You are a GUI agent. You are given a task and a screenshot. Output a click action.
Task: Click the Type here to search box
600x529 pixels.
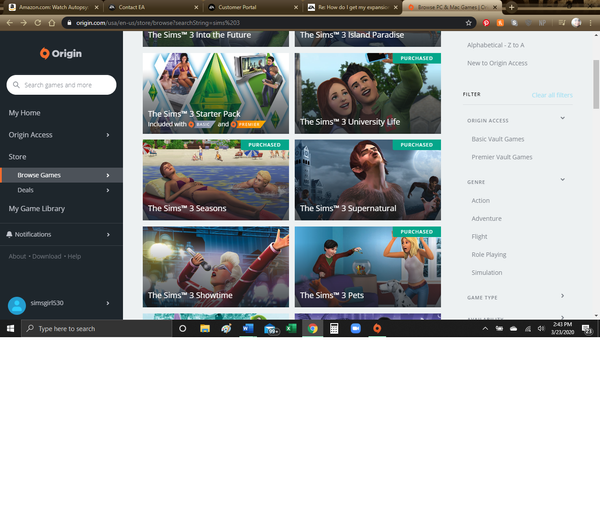click(96, 328)
